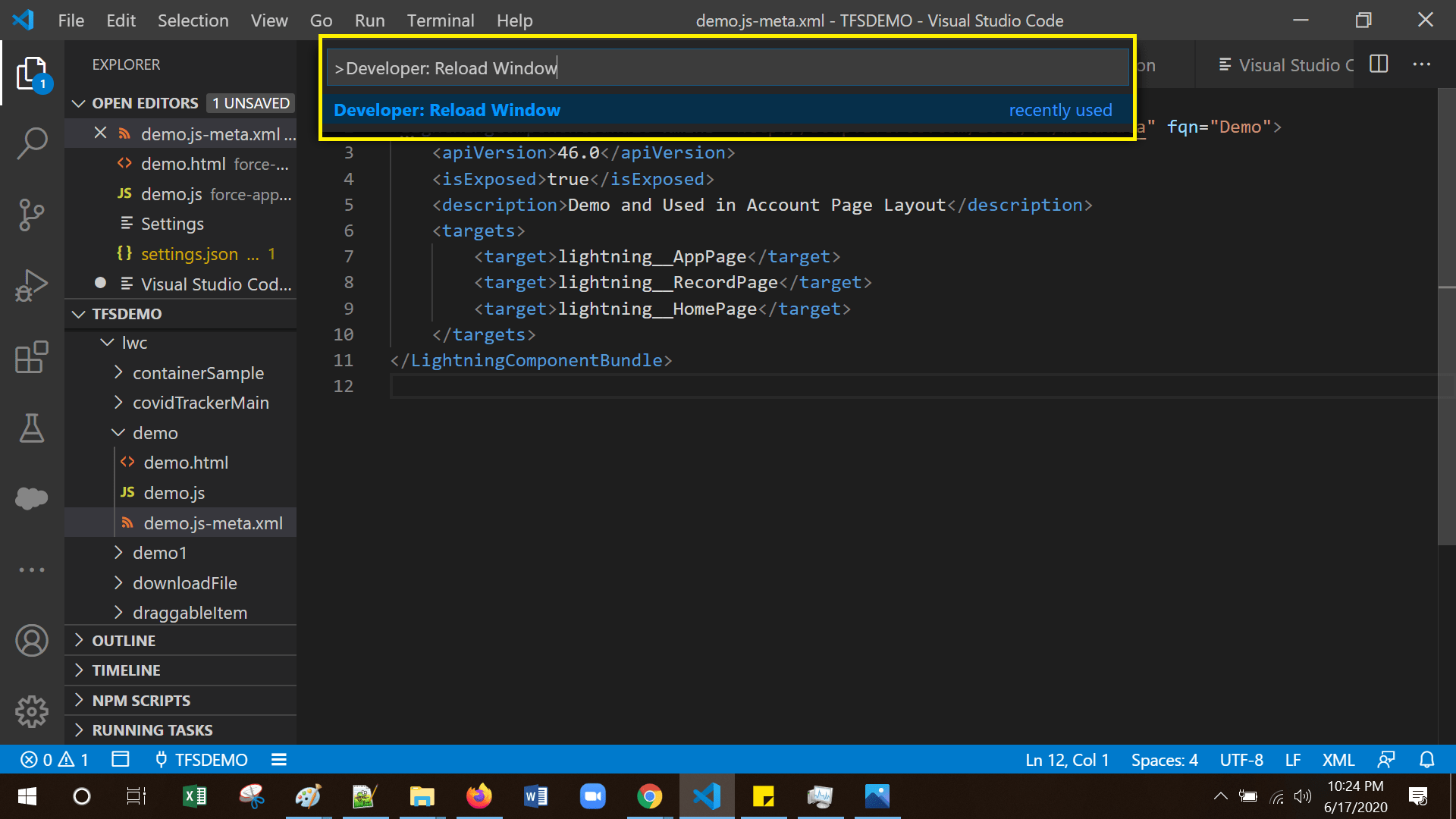
Task: Select the Testing beaker icon
Action: click(32, 428)
